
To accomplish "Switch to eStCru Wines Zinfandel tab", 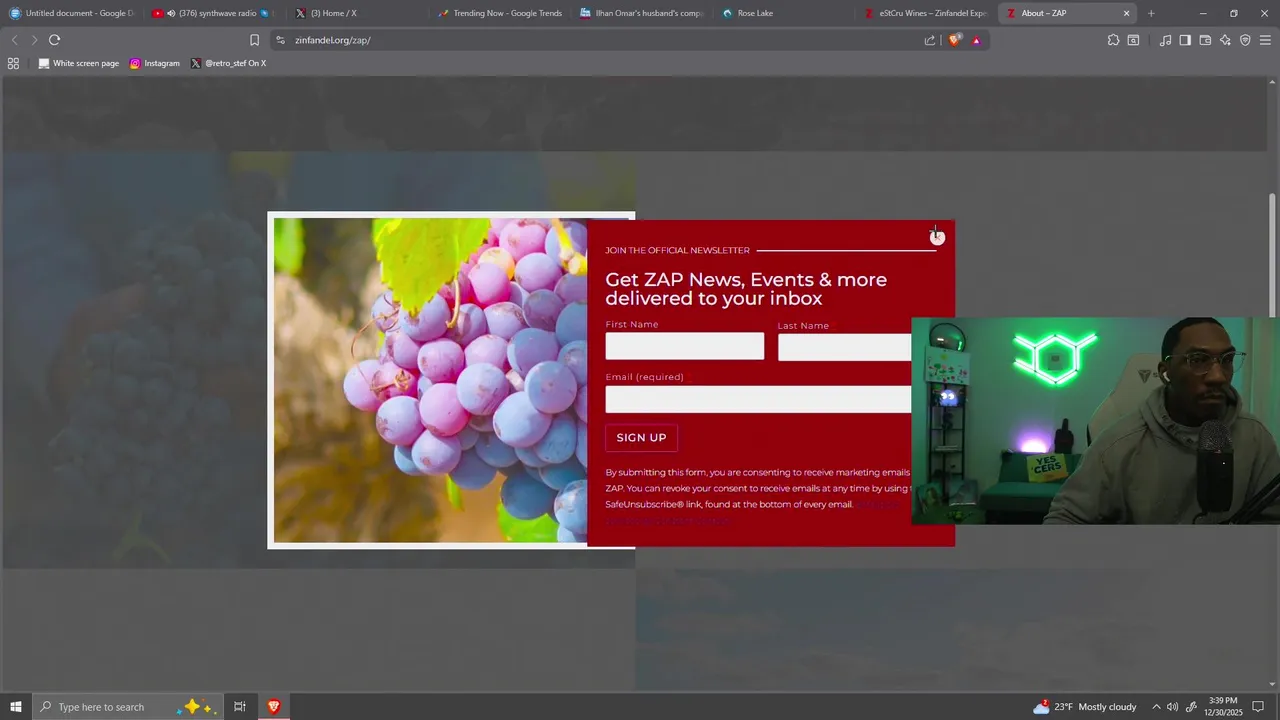I will pos(926,13).
